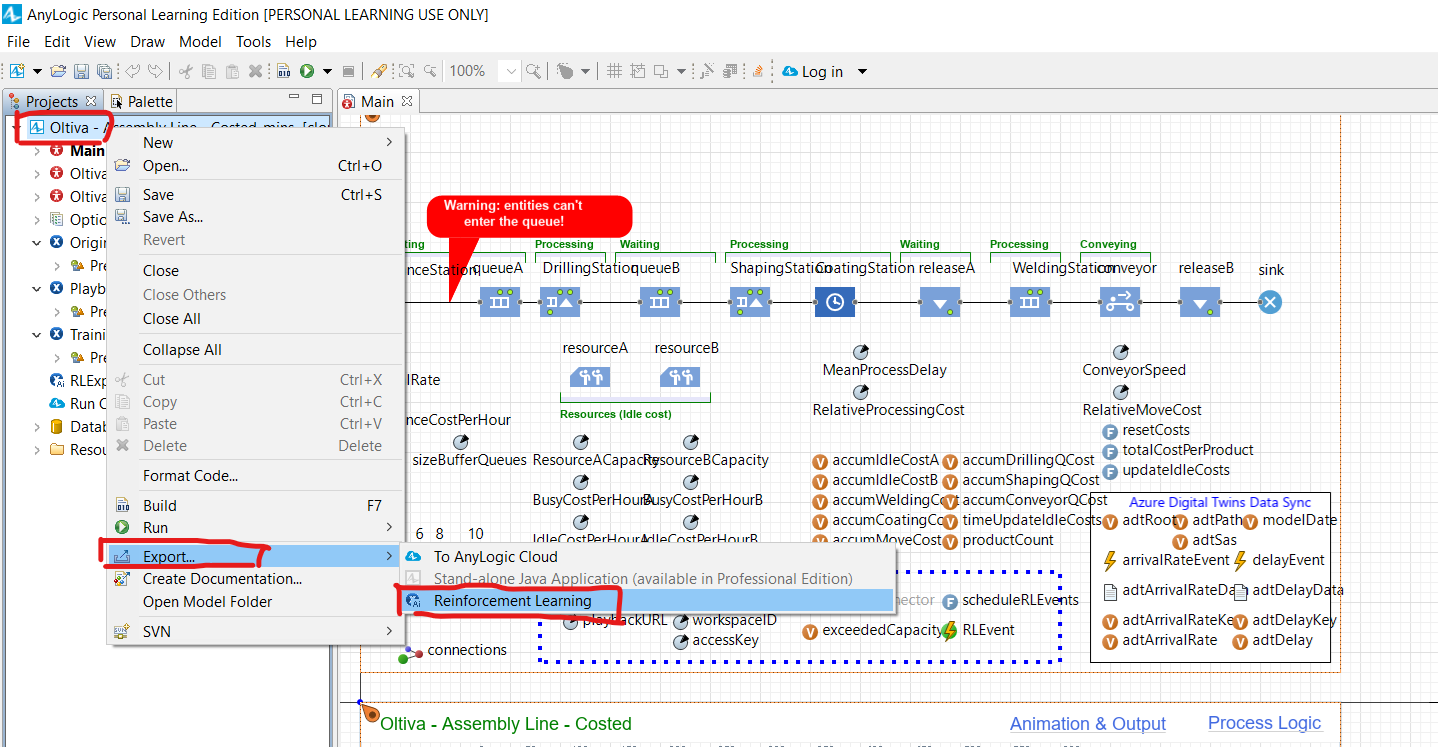Select the DrillingStation block icon
Image resolution: width=1438 pixels, height=747 pixels.
560,302
